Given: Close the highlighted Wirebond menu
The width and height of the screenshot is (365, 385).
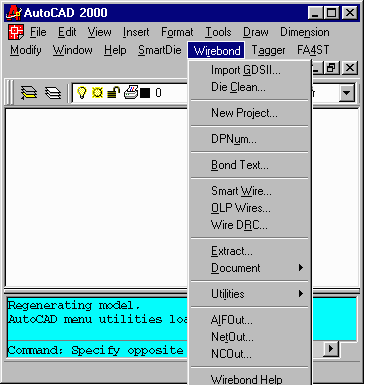Looking at the screenshot, I should pyautogui.click(x=216, y=50).
